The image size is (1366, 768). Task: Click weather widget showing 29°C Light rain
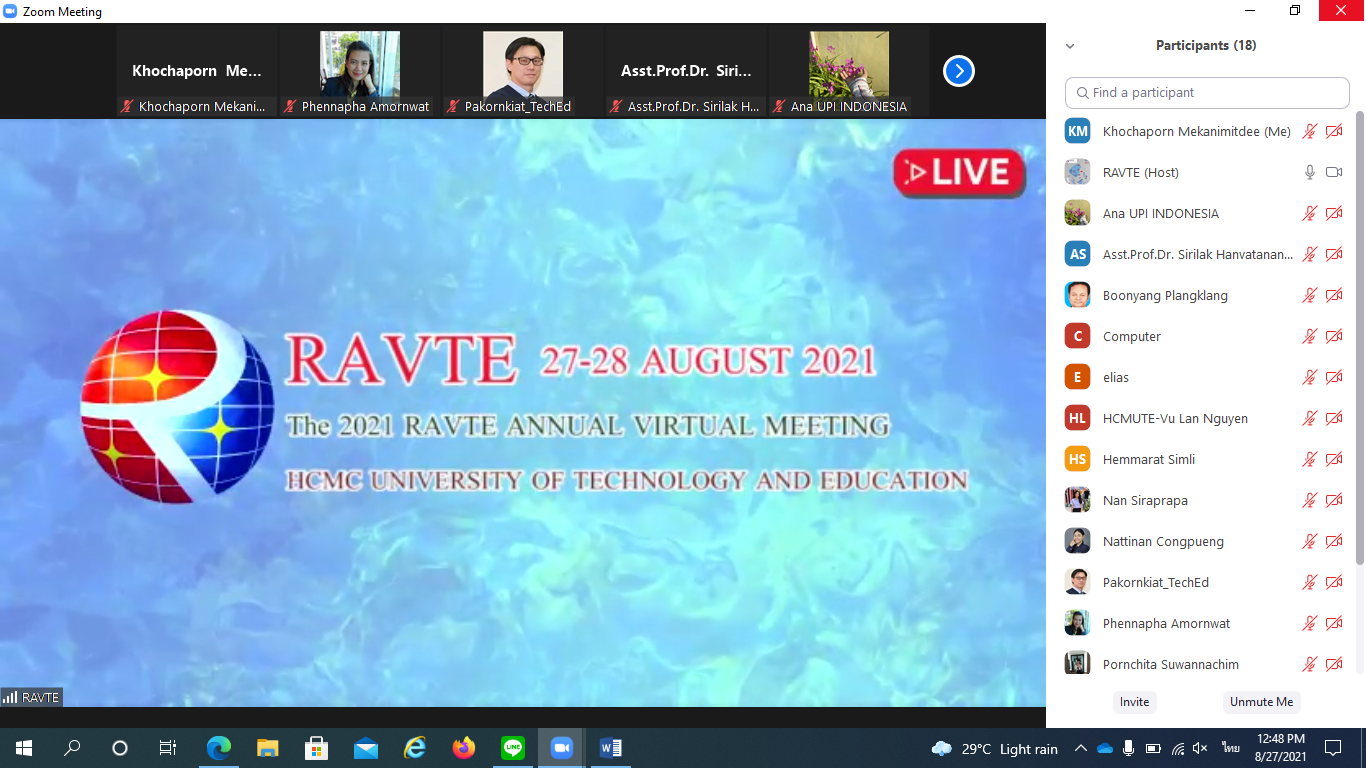coord(994,749)
